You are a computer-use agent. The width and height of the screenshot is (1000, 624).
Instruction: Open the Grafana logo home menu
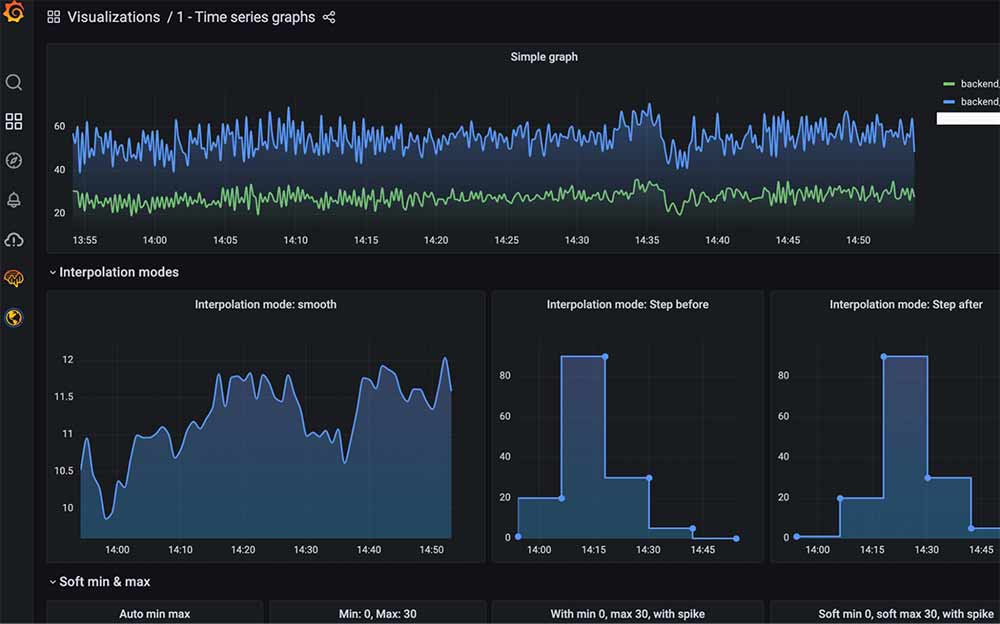coord(13,11)
